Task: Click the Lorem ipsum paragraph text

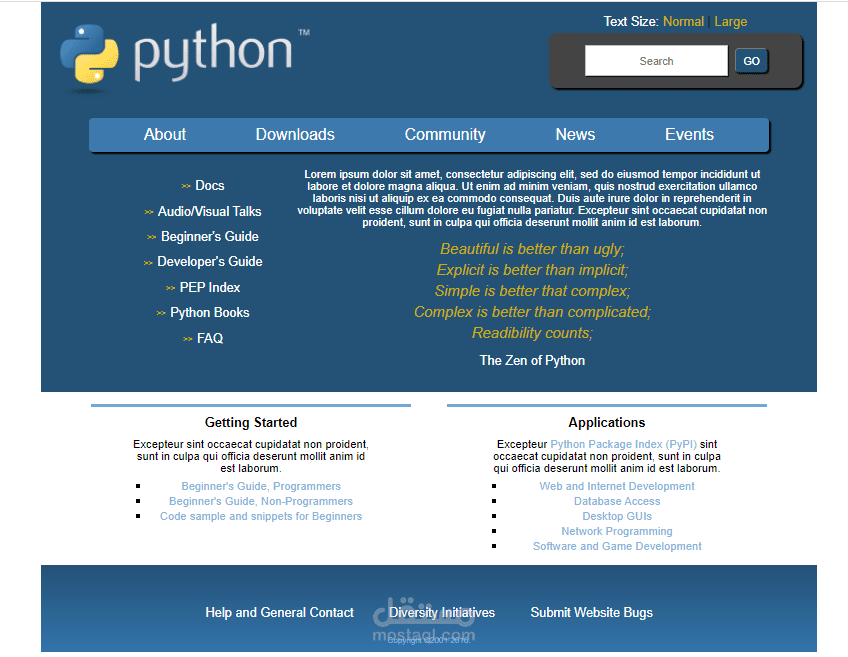Action: [532, 198]
